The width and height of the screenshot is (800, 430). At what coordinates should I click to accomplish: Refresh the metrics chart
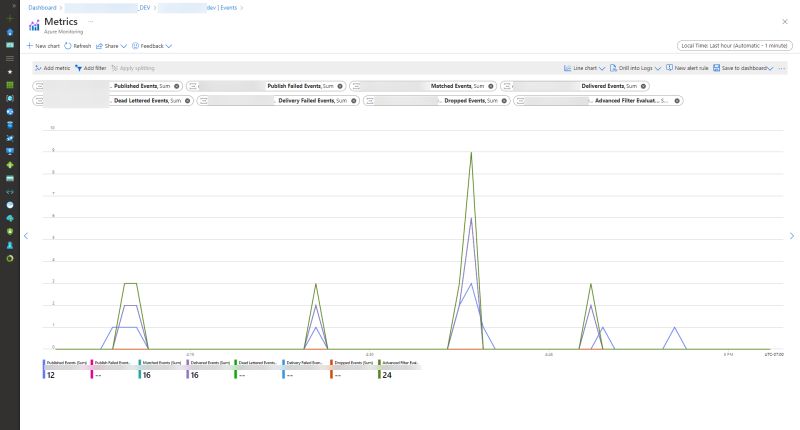(78, 46)
